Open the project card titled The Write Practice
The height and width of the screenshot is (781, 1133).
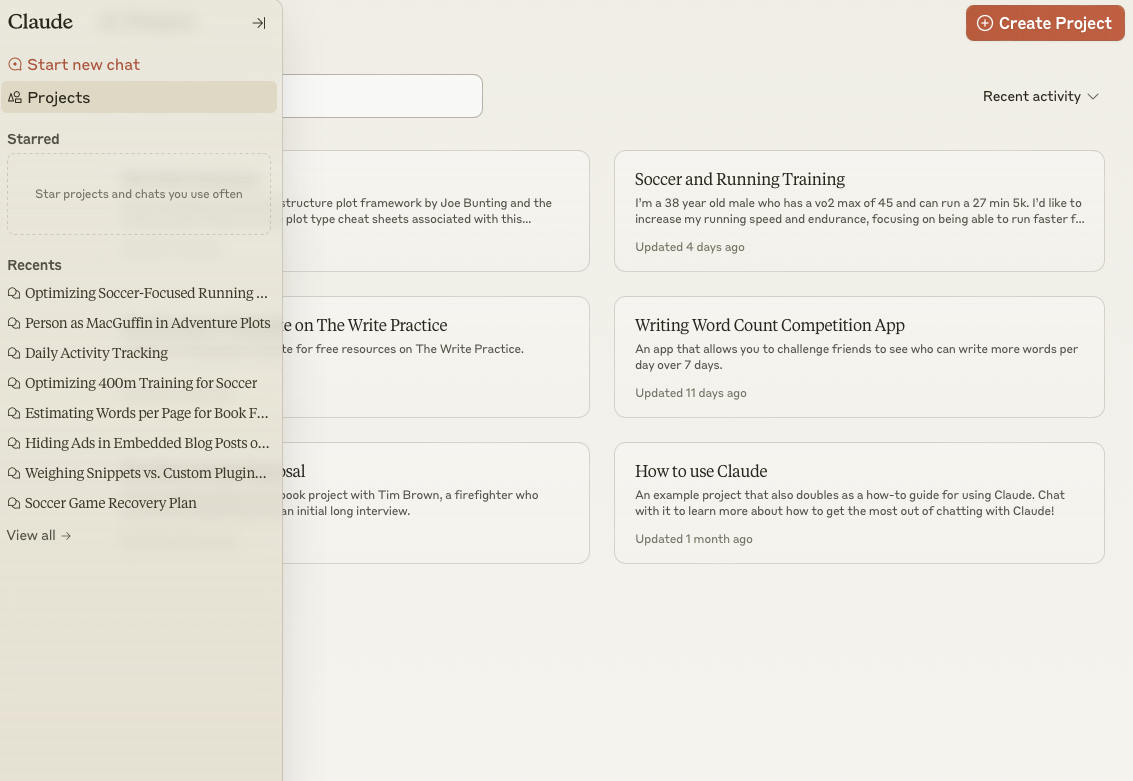[436, 357]
